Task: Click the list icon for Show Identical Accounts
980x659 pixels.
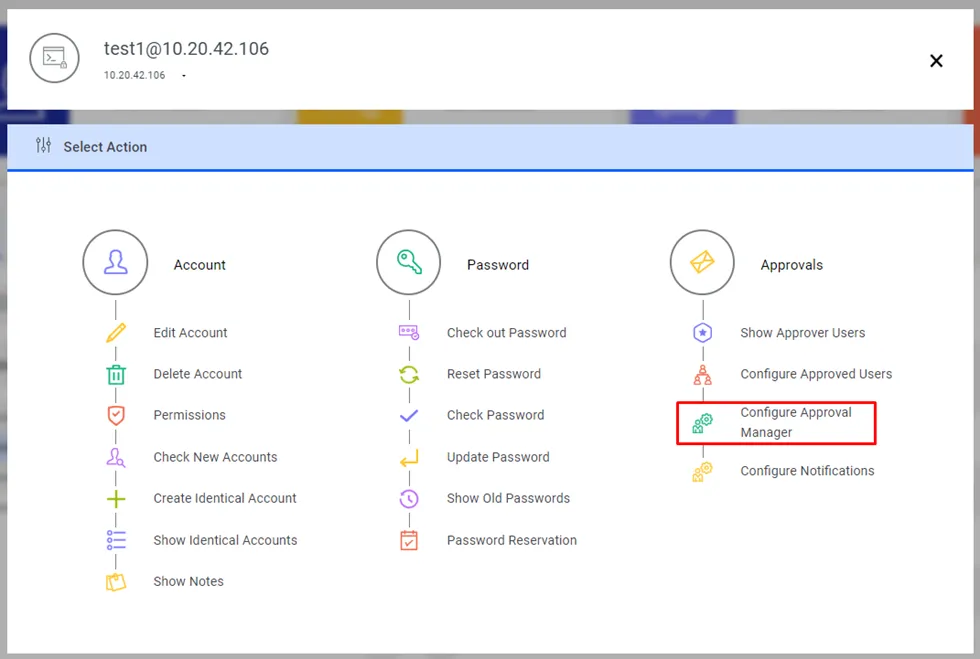Action: pyautogui.click(x=116, y=540)
